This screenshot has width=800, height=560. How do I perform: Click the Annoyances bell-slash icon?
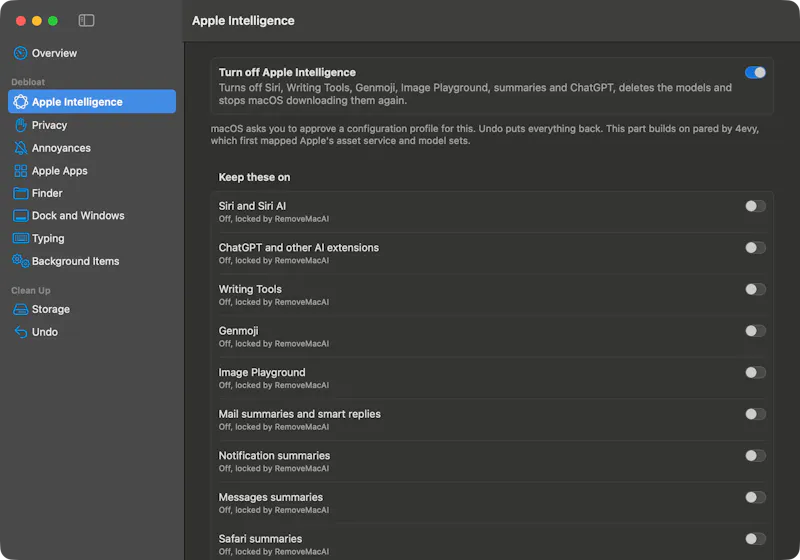20,148
